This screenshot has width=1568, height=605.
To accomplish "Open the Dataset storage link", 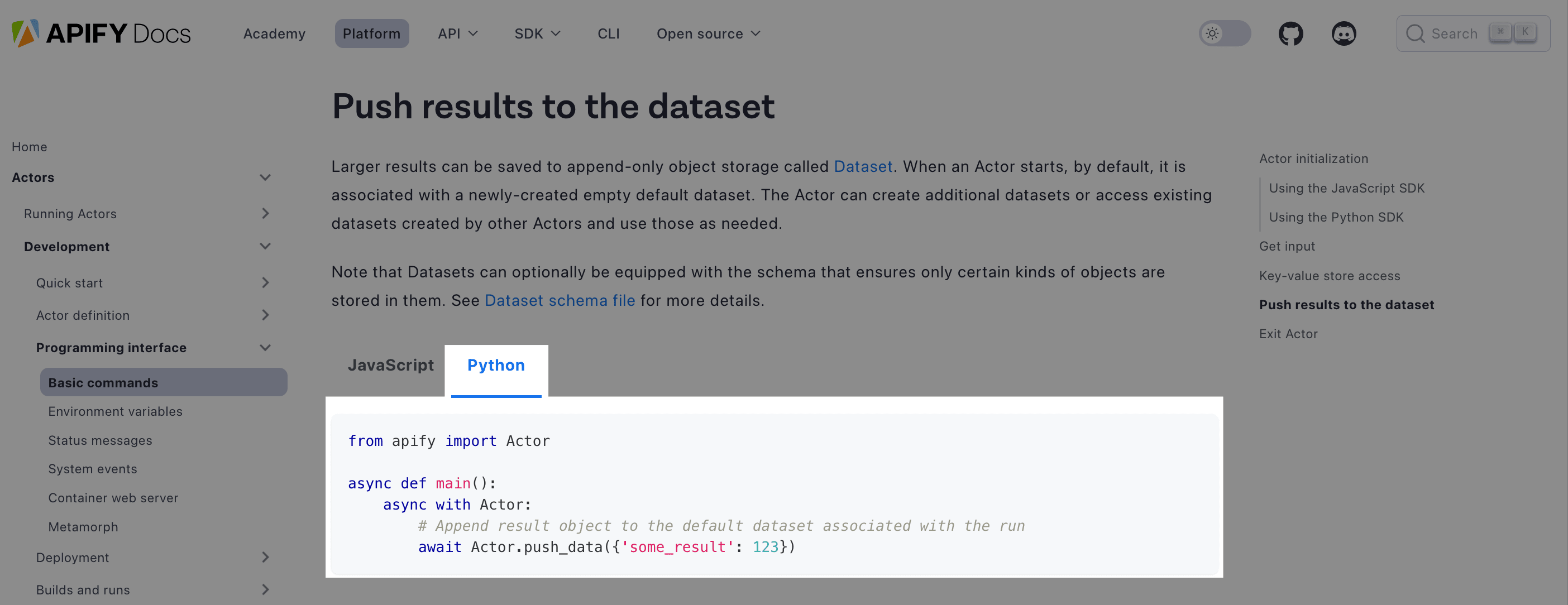I will 863,167.
